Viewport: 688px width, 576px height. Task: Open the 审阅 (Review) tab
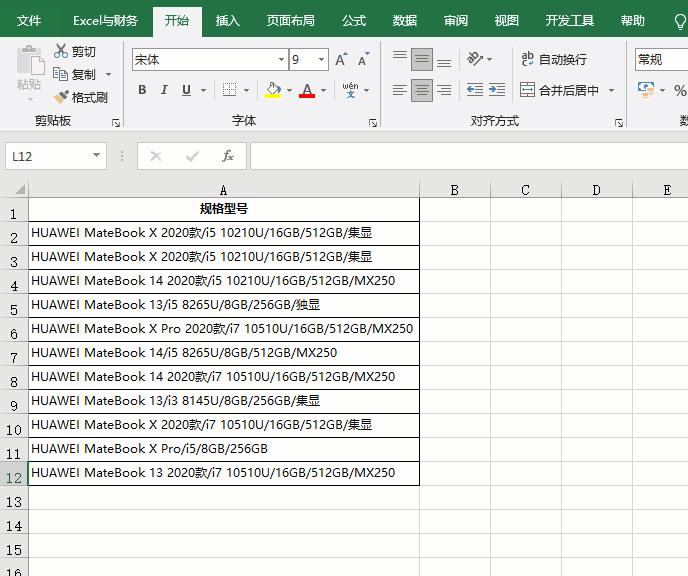[x=455, y=21]
